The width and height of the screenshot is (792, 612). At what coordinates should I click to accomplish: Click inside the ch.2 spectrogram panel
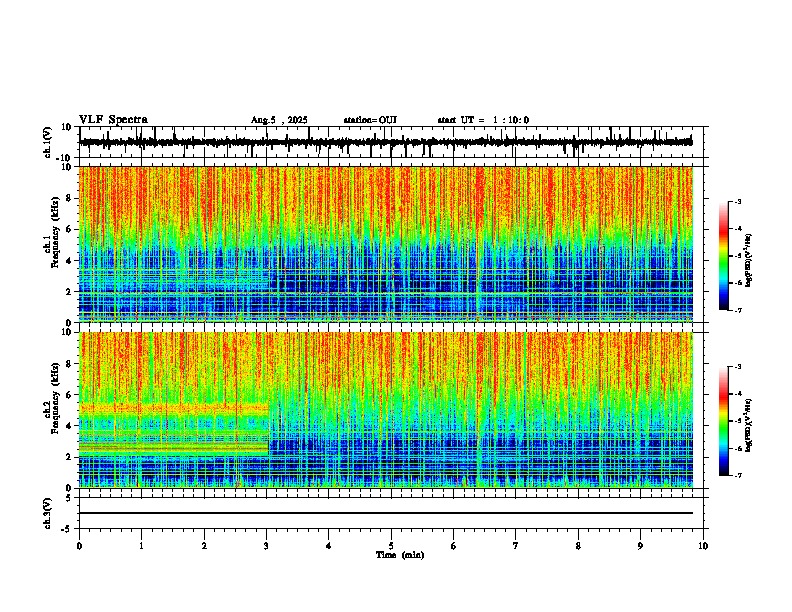tap(386, 410)
